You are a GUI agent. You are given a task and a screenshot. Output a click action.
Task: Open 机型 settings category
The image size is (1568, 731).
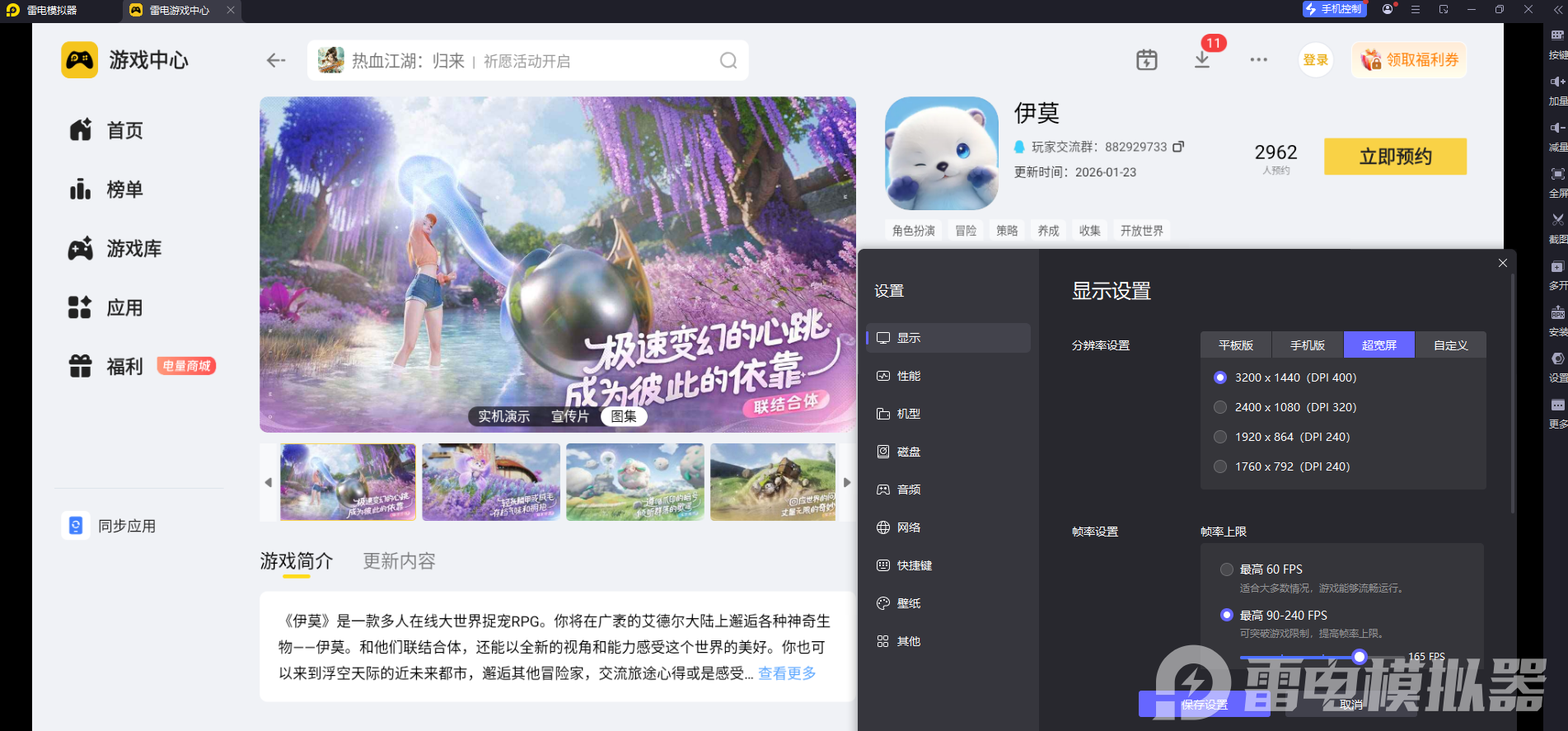[948, 414]
